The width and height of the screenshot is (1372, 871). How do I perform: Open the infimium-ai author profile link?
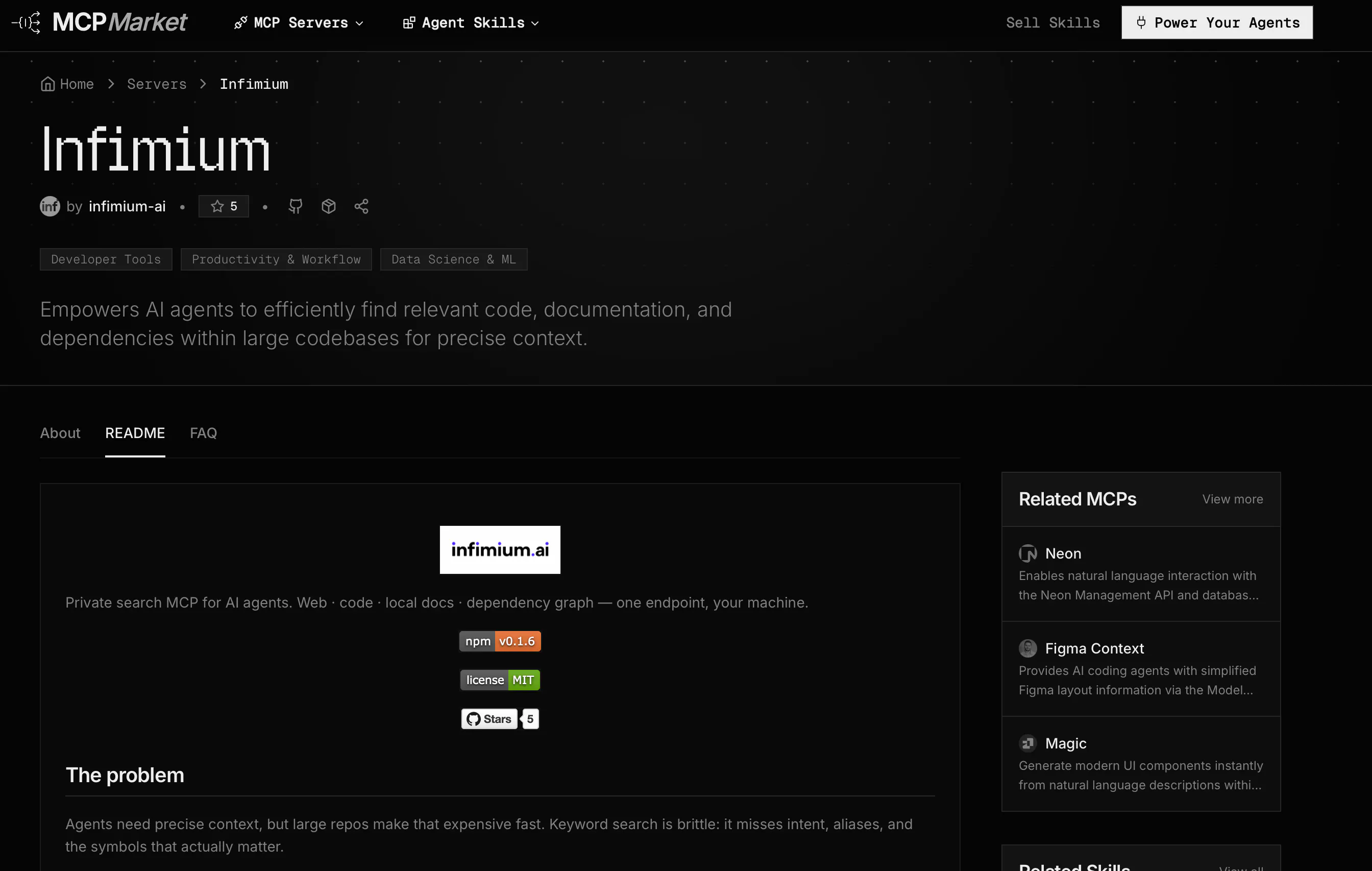(x=127, y=206)
